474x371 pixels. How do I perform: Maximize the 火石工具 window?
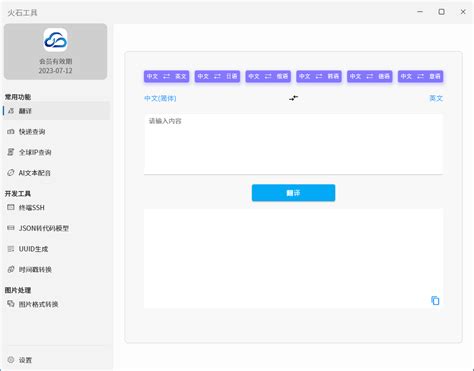click(x=441, y=12)
